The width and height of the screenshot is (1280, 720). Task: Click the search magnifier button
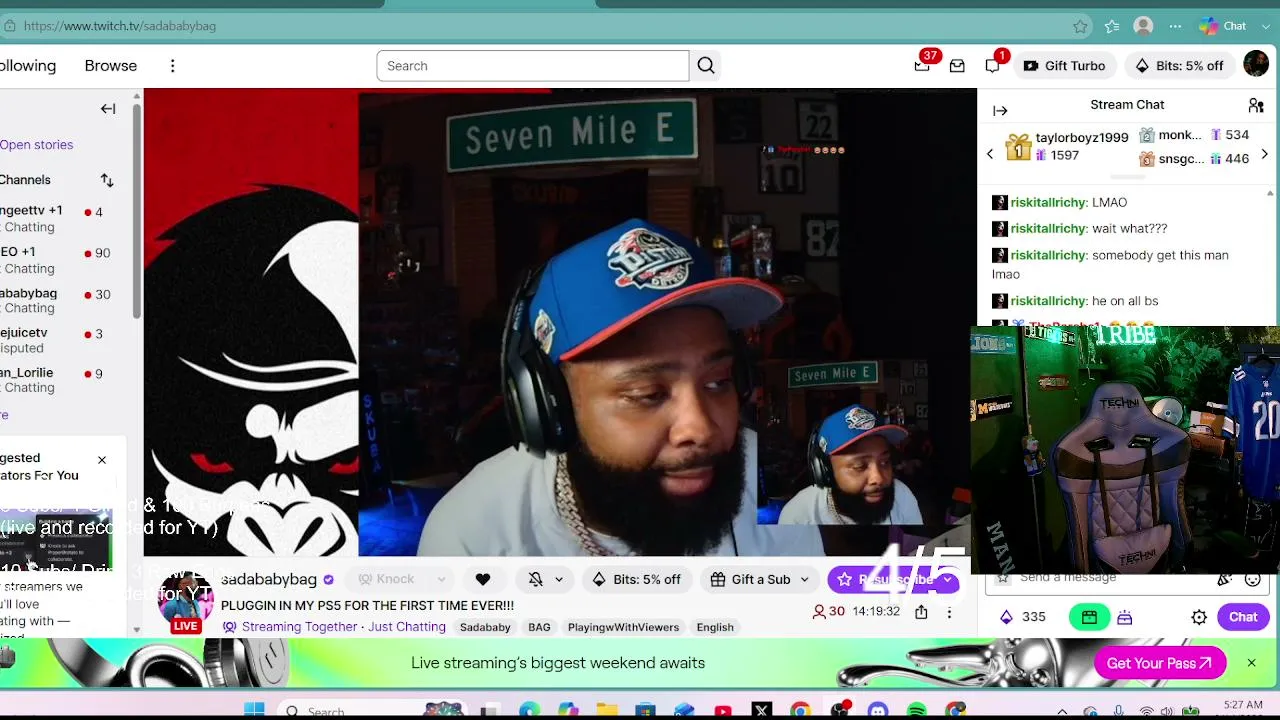[706, 66]
